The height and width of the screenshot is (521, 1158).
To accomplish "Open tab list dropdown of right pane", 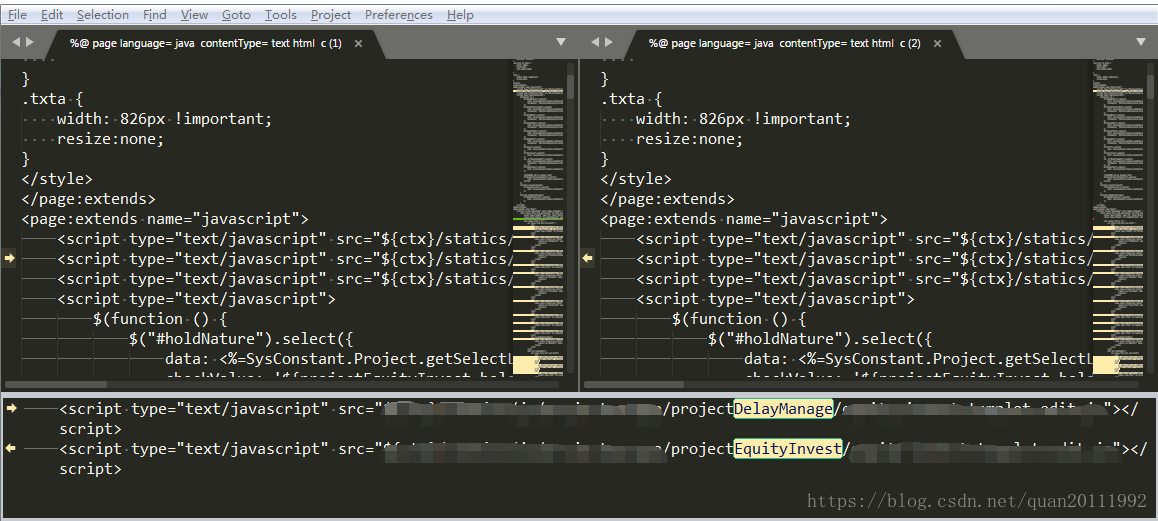I will (1141, 42).
